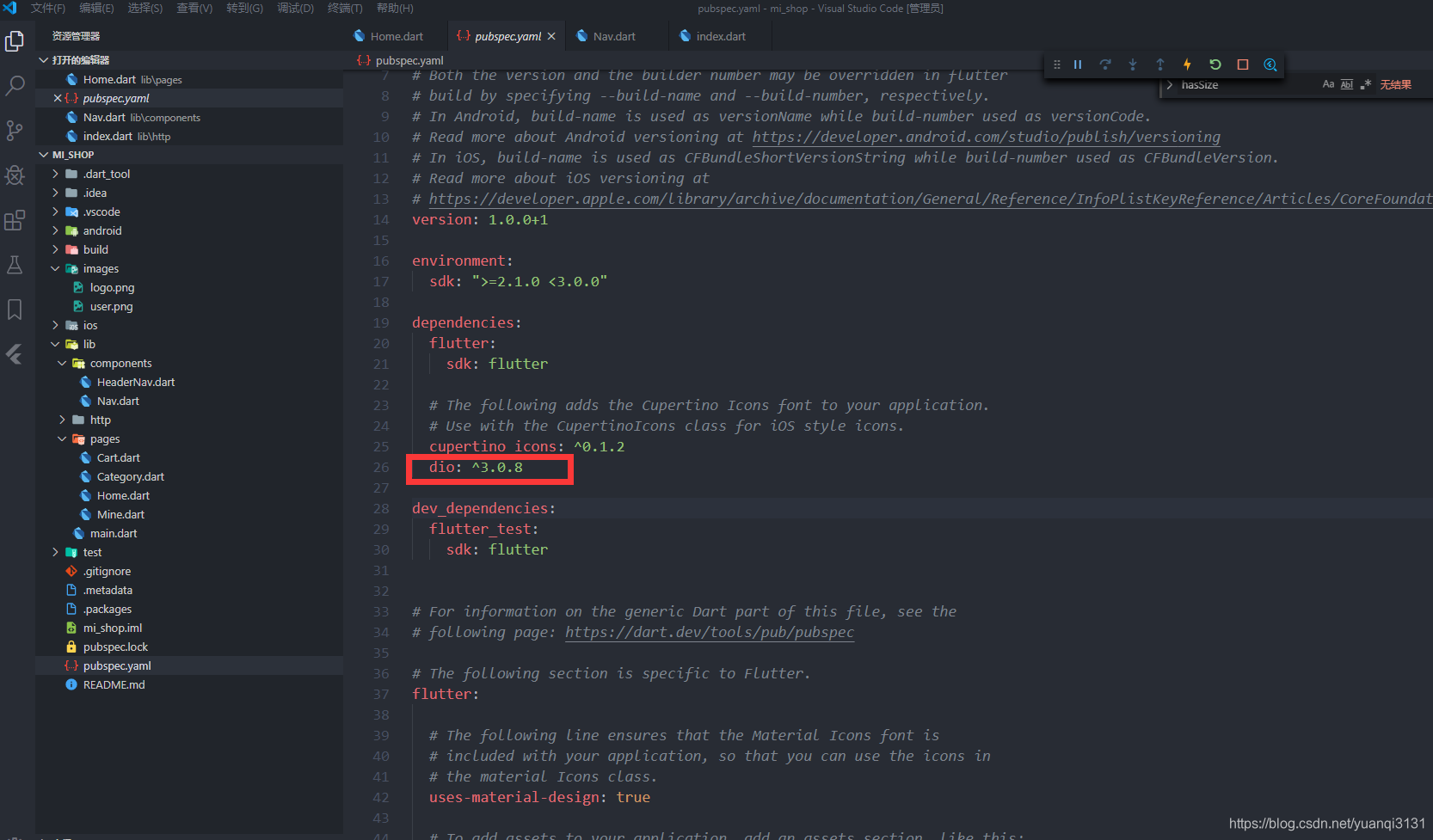The width and height of the screenshot is (1433, 840).
Task: Expand the test folder
Action: [56, 552]
